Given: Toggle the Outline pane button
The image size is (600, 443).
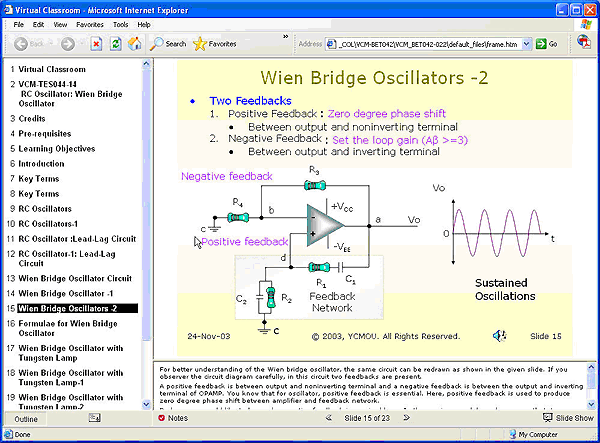Looking at the screenshot, I should click(26, 419).
